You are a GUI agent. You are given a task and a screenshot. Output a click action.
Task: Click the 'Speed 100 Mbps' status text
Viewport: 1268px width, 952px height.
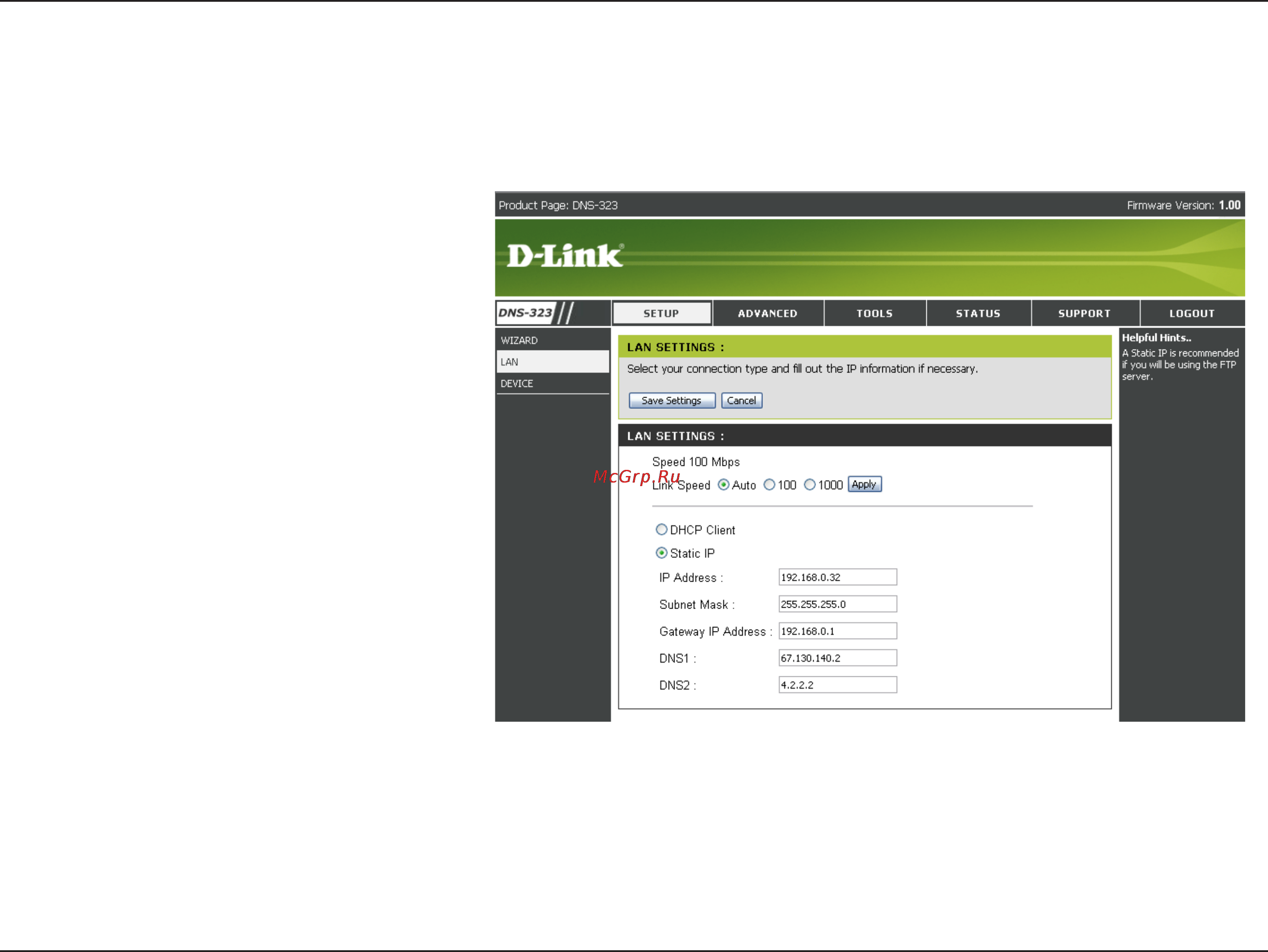(x=696, y=462)
